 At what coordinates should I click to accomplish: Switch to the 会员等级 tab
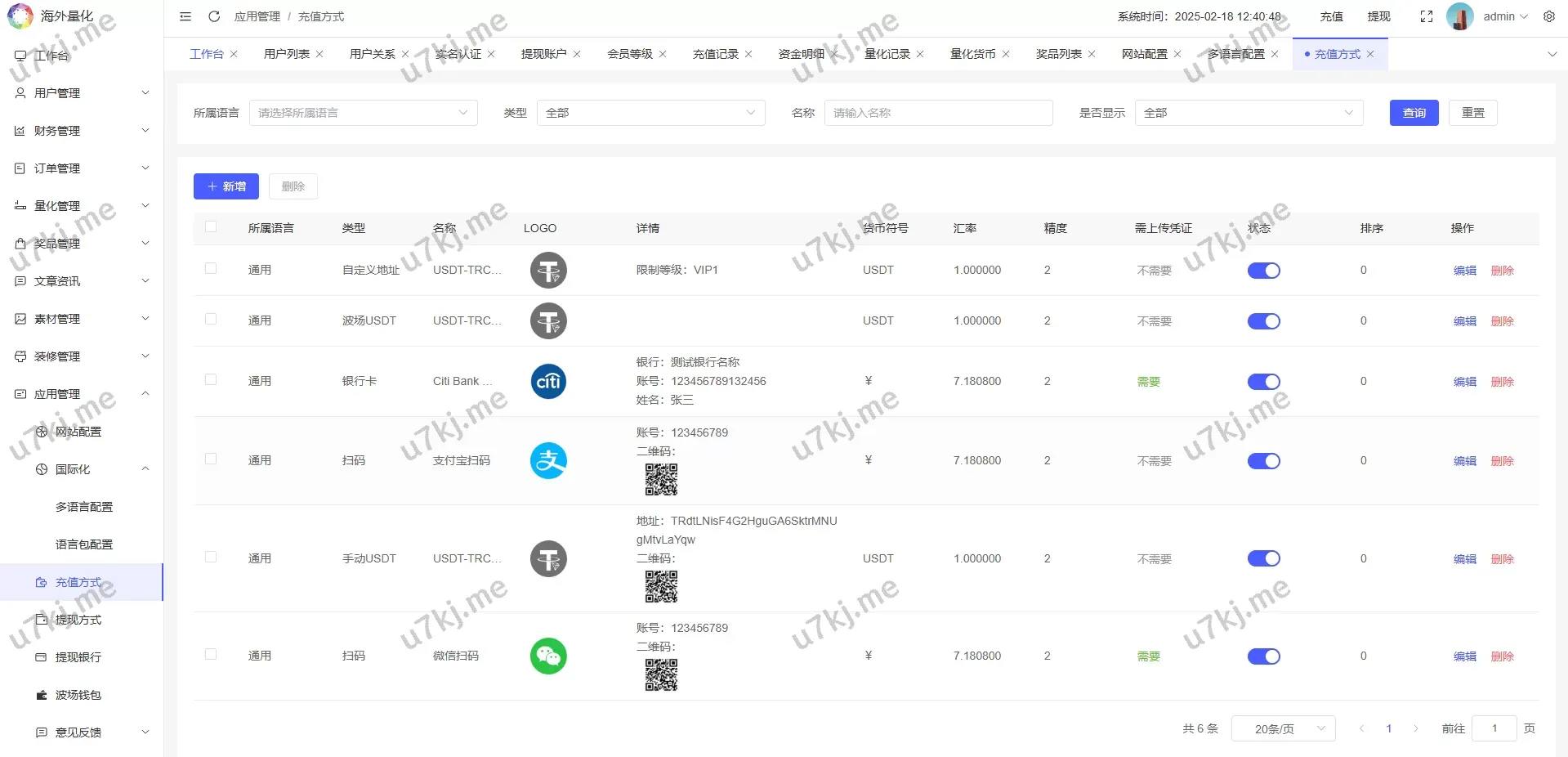pyautogui.click(x=630, y=53)
